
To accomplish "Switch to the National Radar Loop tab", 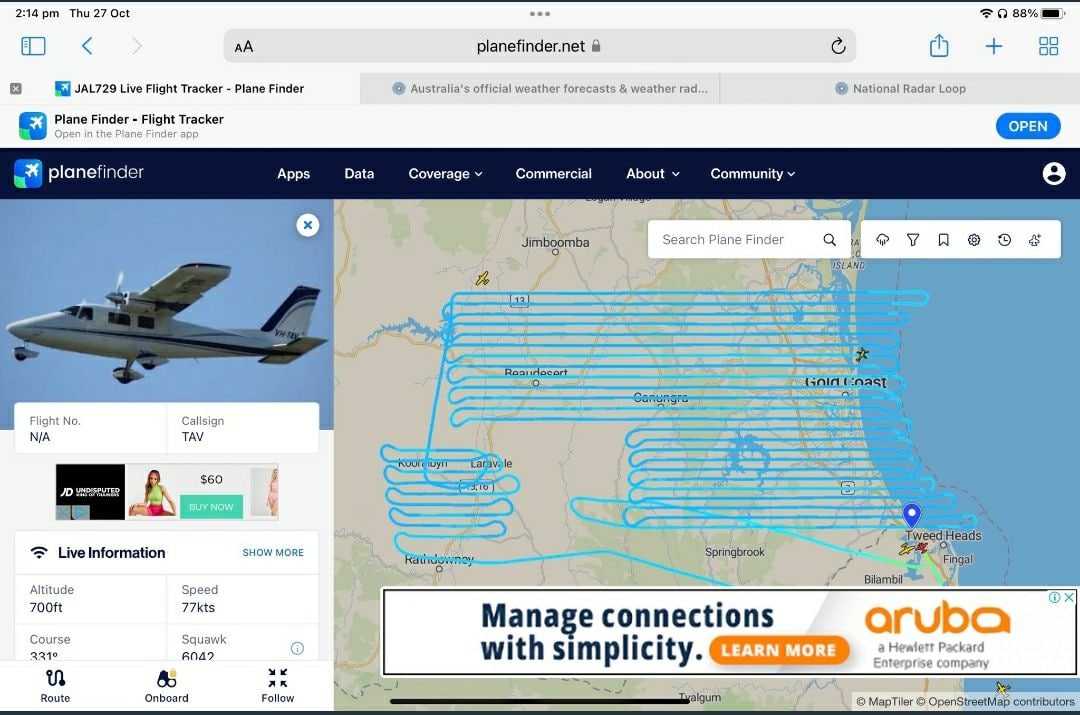I will click(900, 88).
